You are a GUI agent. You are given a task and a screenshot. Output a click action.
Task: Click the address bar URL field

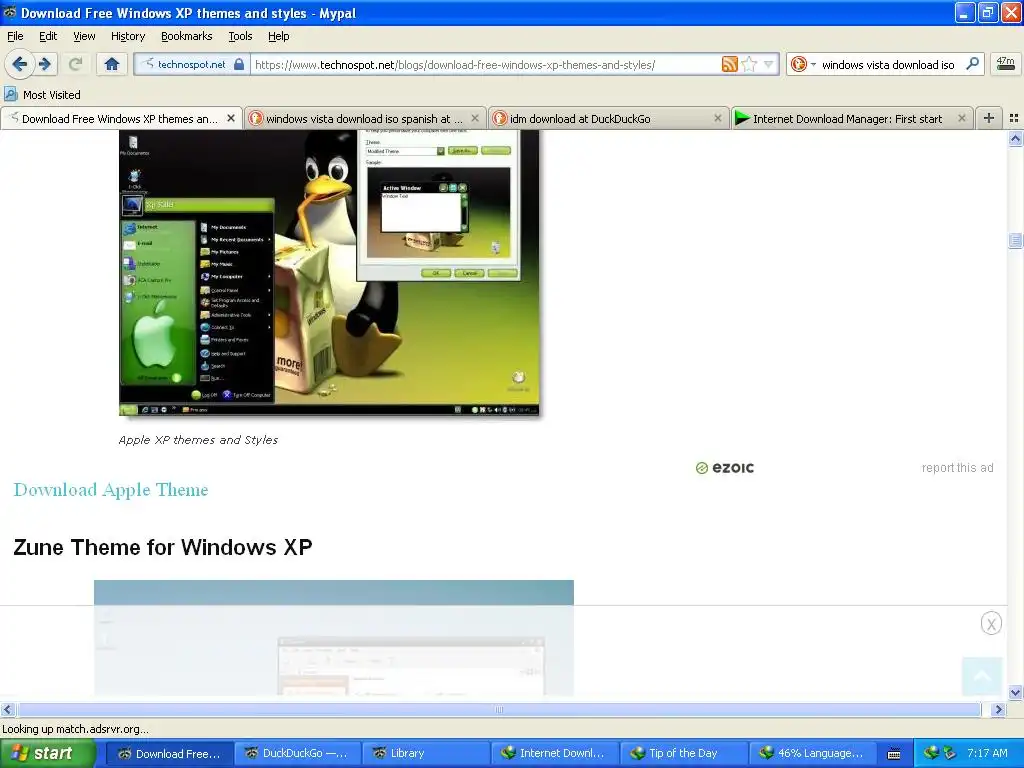[x=487, y=64]
